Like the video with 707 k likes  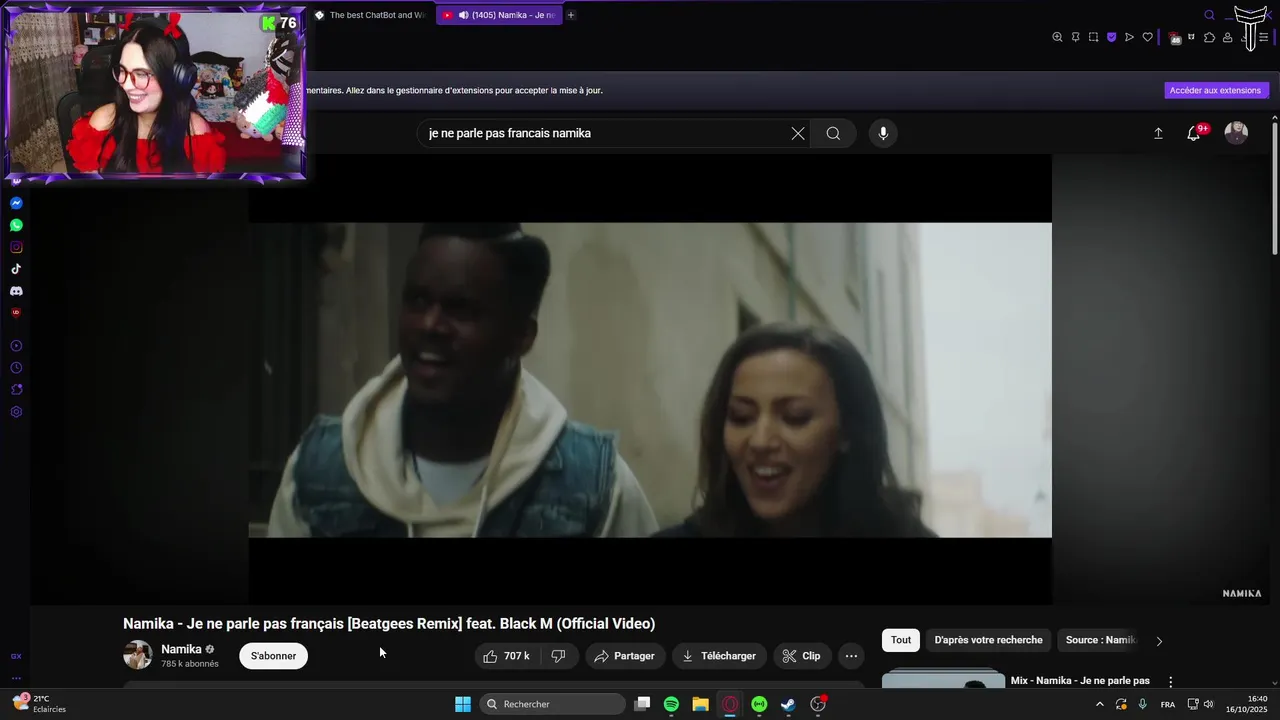pos(507,656)
